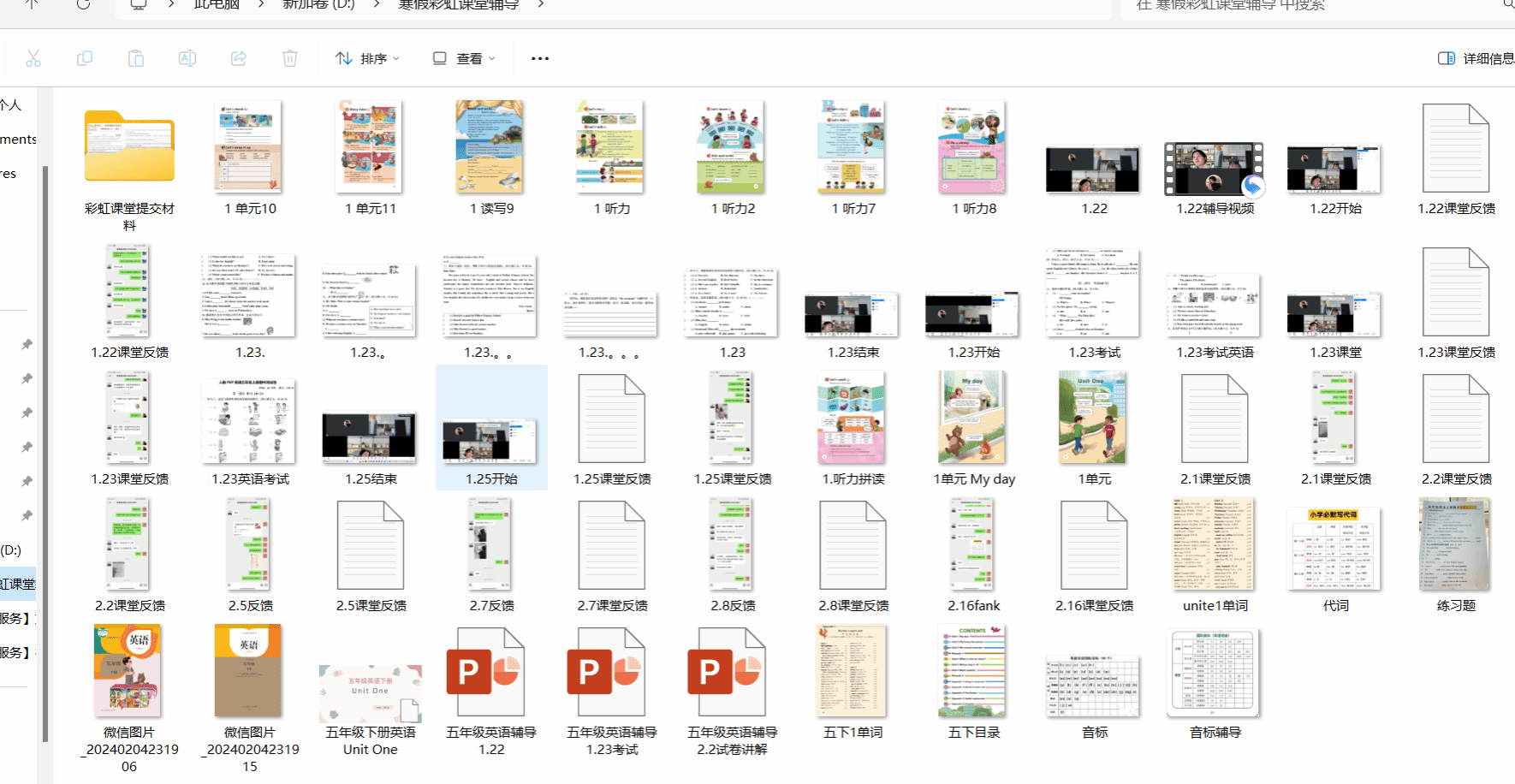Open the 排序 sort dropdown
1515x784 pixels.
pos(368,58)
